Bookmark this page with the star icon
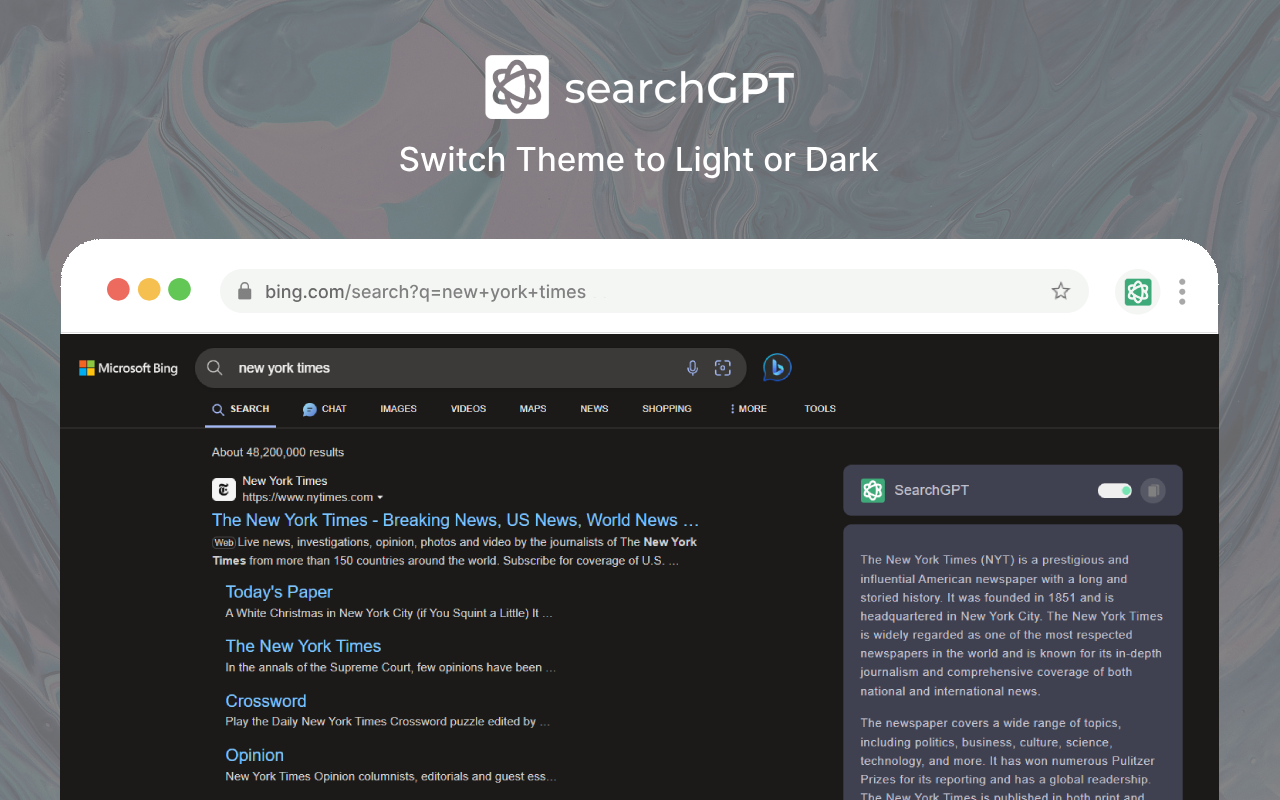The height and width of the screenshot is (800, 1280). point(1060,291)
